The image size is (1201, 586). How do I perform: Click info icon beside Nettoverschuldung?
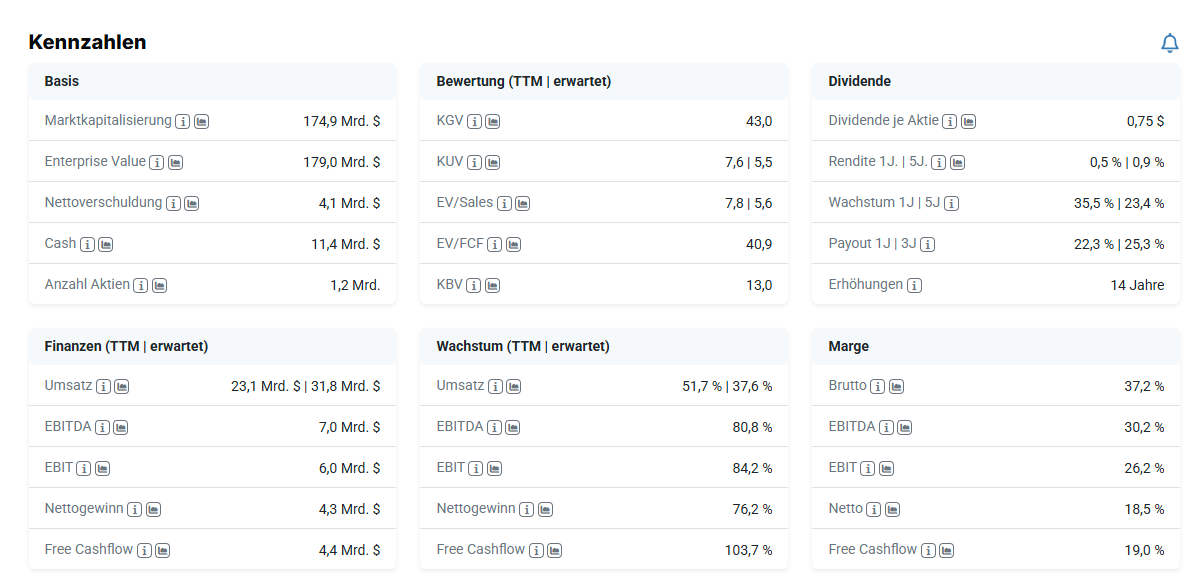click(x=173, y=203)
